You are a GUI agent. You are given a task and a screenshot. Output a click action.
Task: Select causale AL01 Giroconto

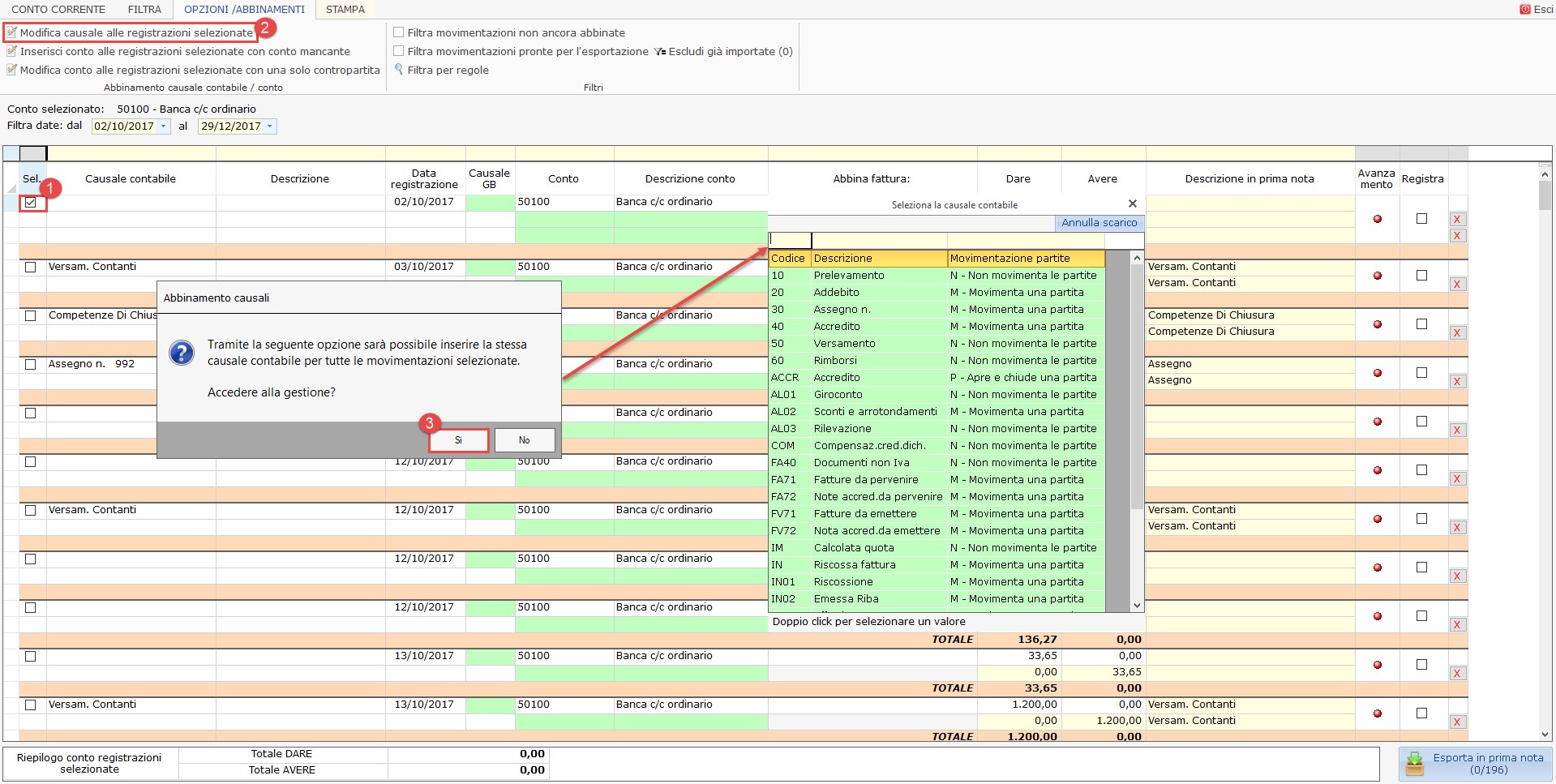(x=937, y=394)
